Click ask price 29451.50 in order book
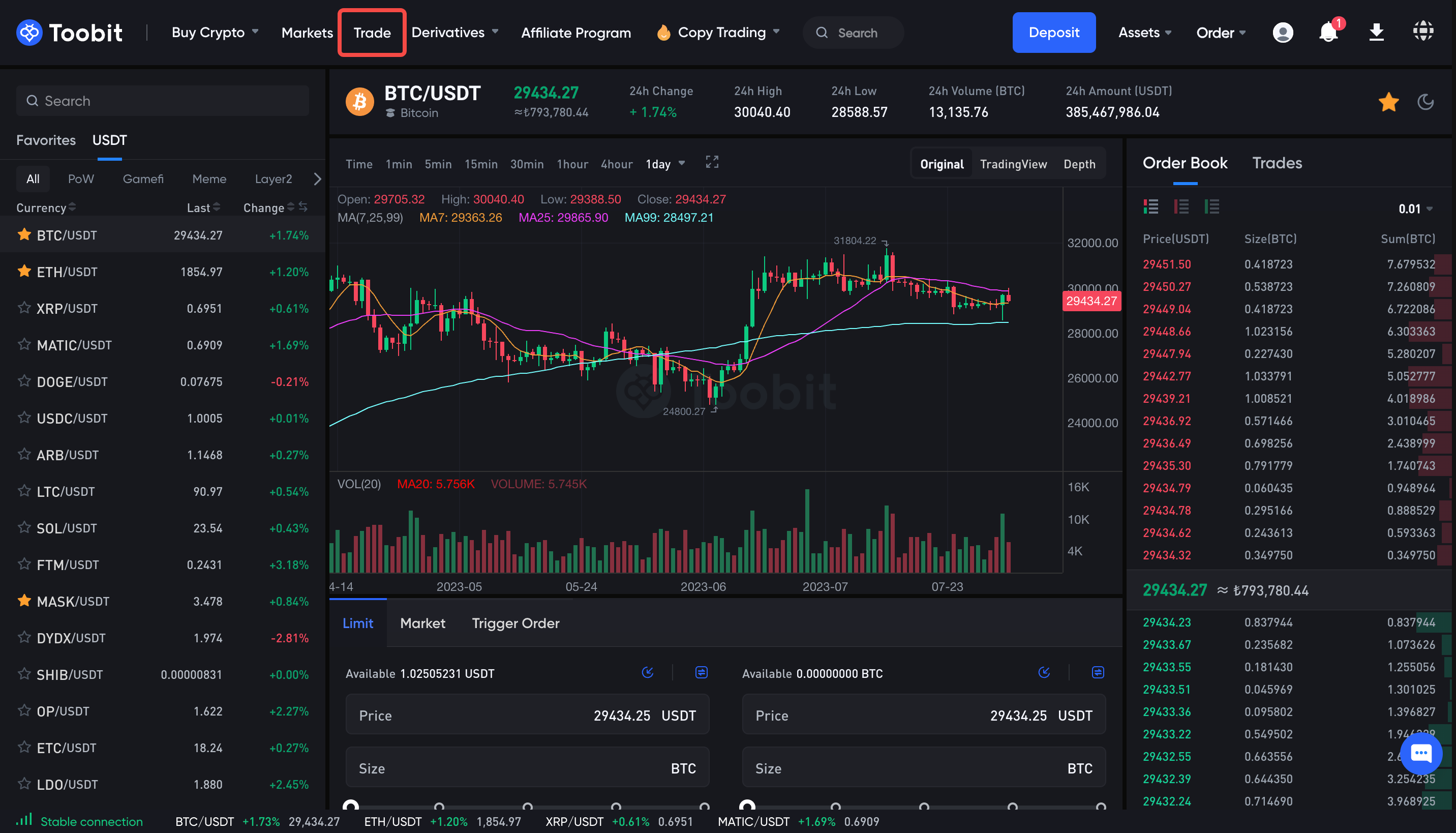 1167,264
